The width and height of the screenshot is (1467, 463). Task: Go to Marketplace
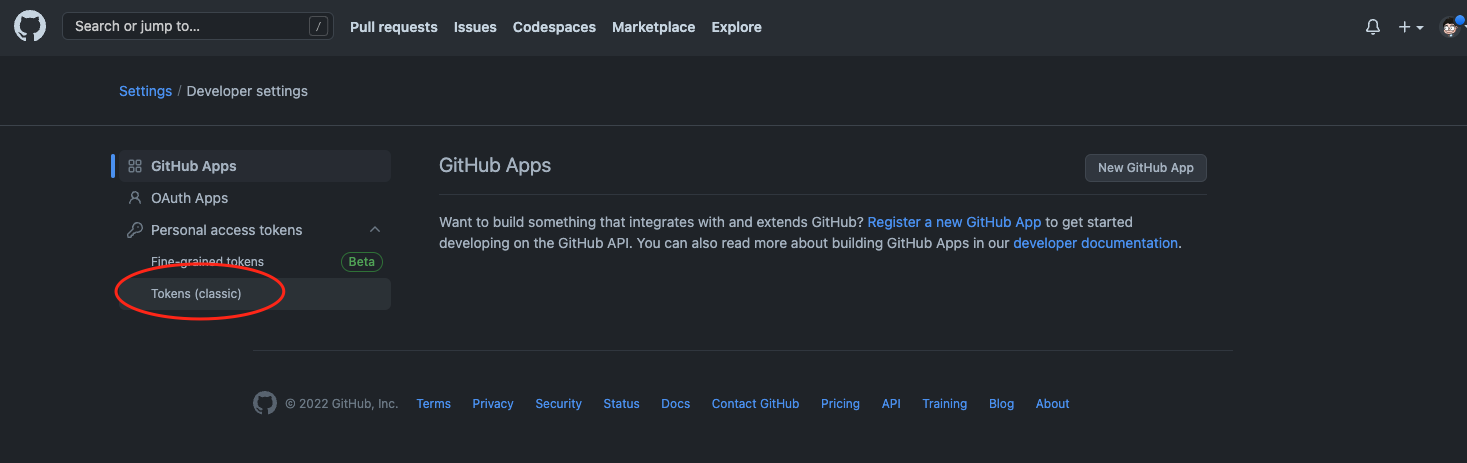(x=653, y=27)
